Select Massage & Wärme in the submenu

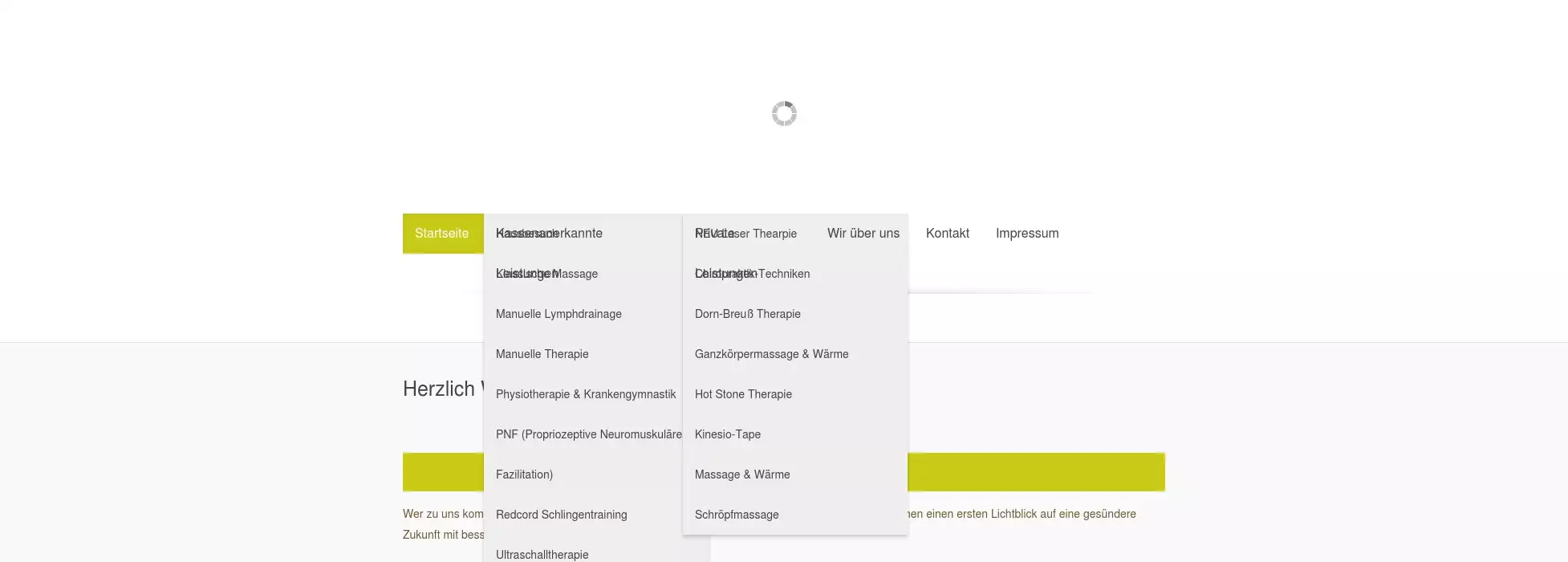coord(742,474)
